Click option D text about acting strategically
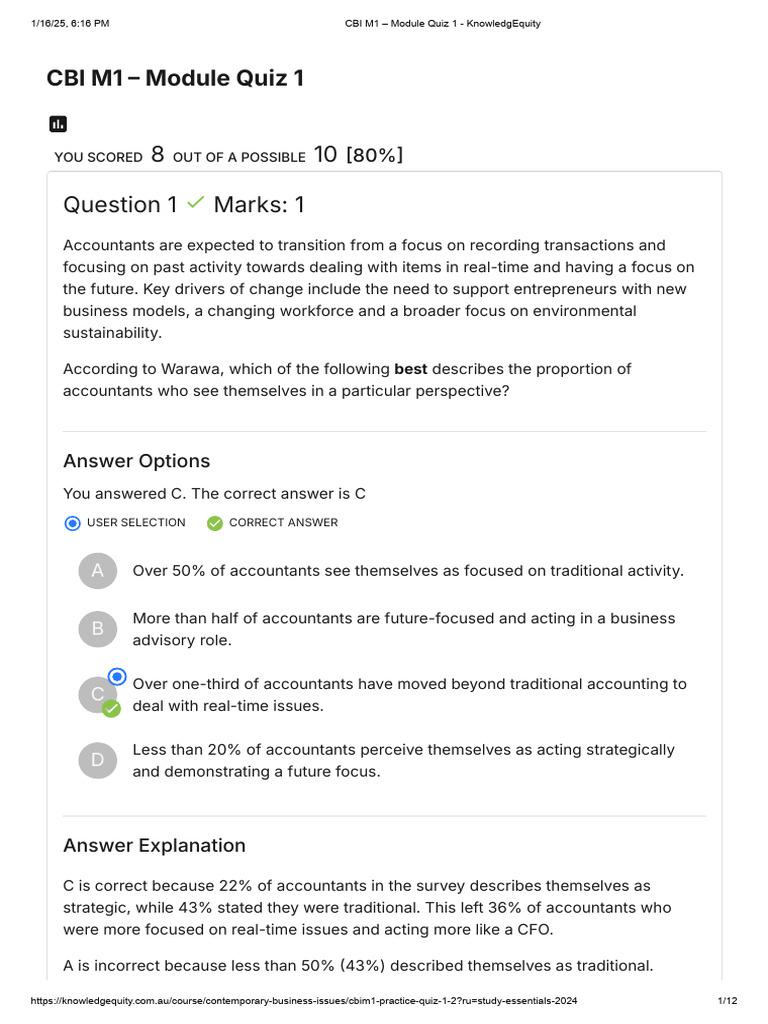The width and height of the screenshot is (768, 1024). [403, 760]
